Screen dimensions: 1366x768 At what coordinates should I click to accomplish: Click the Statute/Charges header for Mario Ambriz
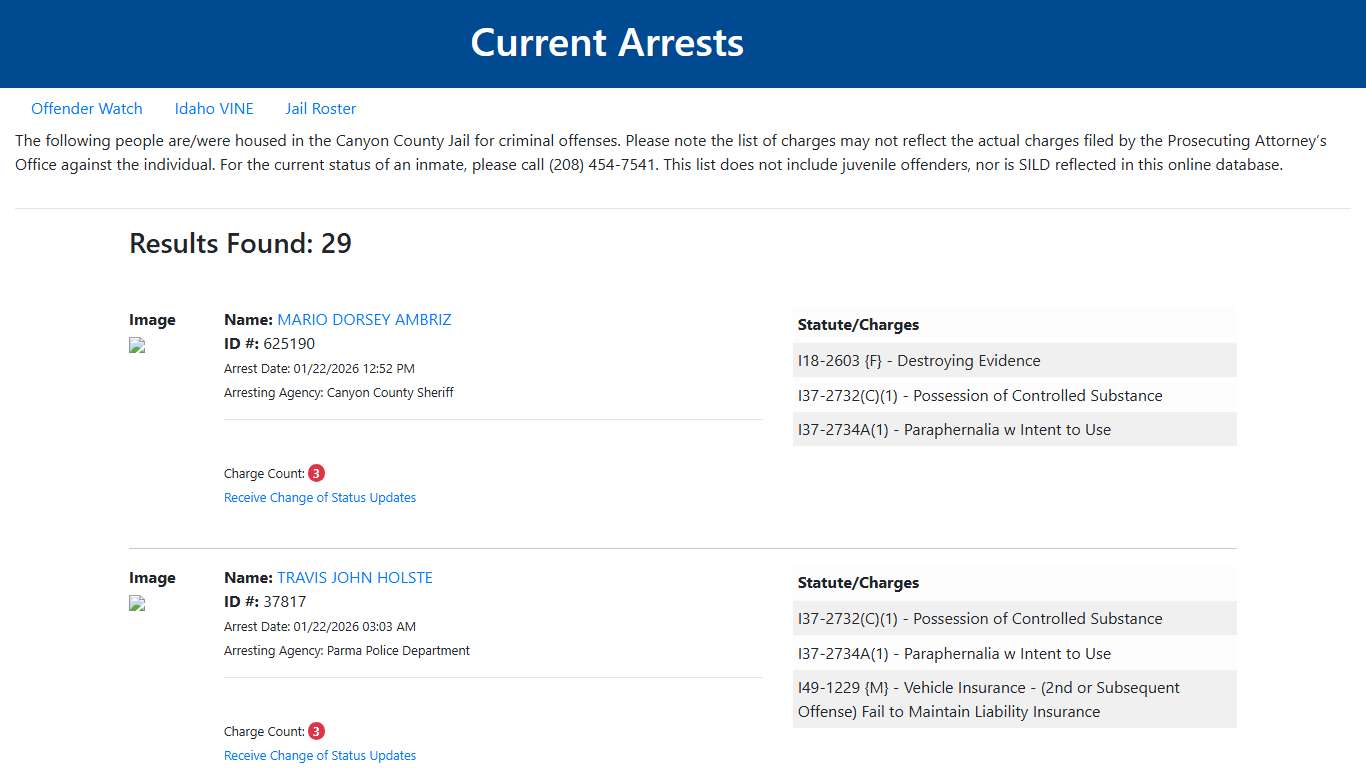pos(858,324)
